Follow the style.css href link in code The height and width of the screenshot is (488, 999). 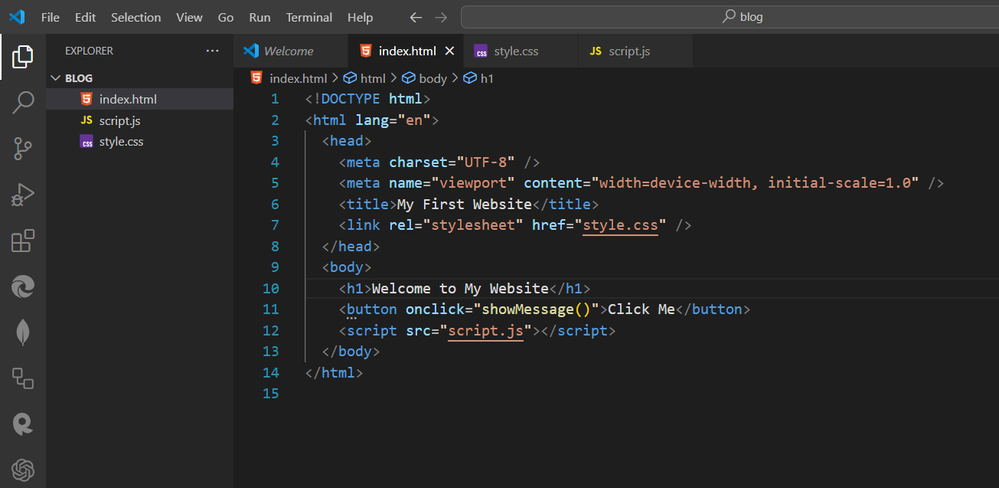[x=621, y=225]
